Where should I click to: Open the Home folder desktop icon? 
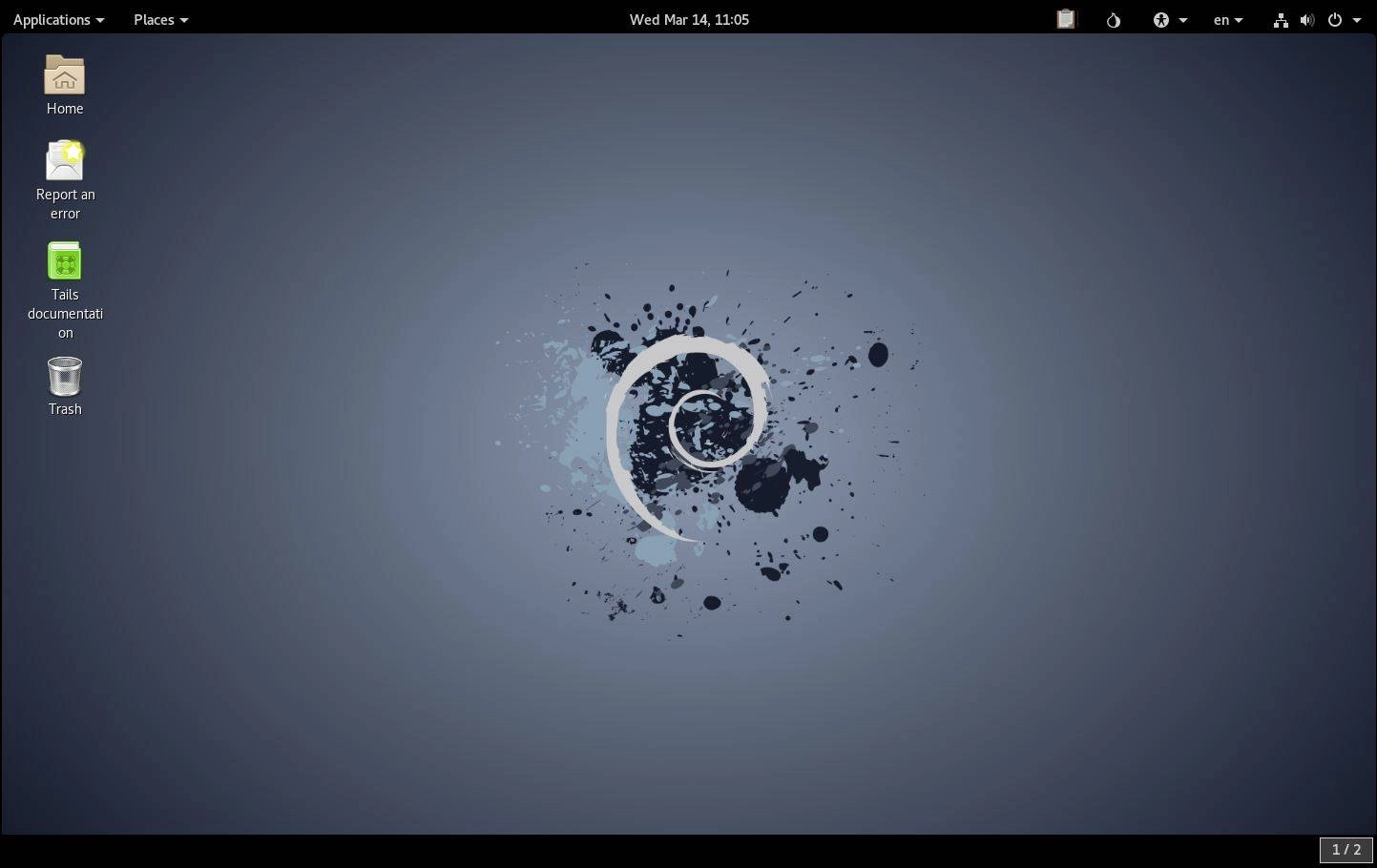pyautogui.click(x=64, y=74)
